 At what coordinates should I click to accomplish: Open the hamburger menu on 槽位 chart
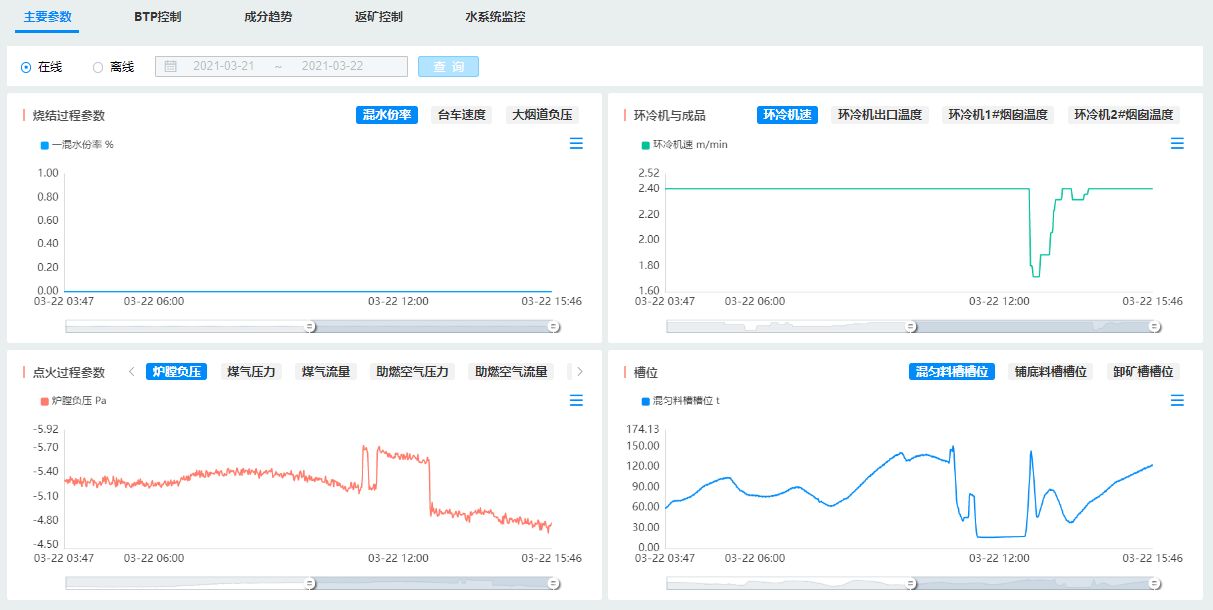coord(1177,401)
